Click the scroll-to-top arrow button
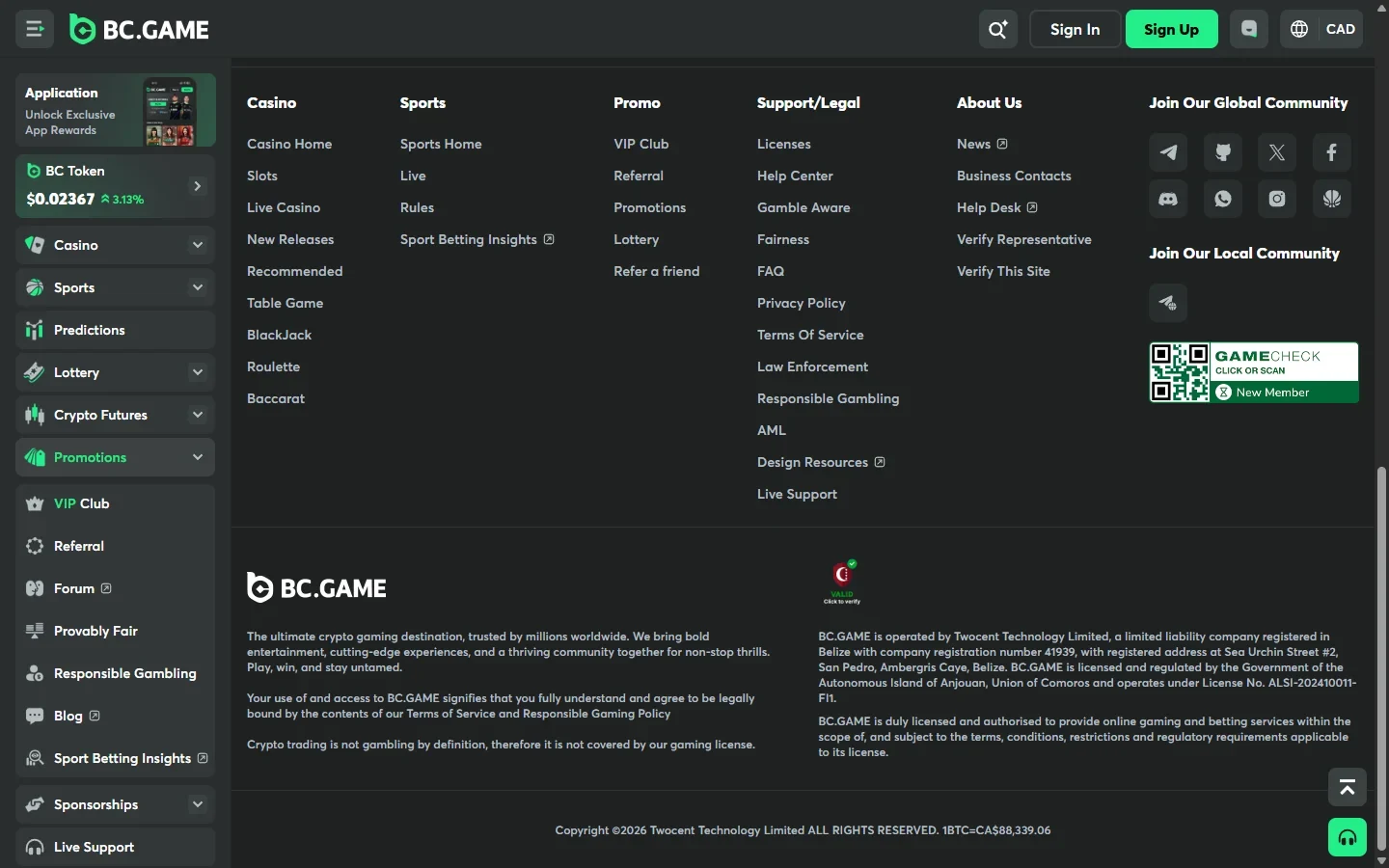The height and width of the screenshot is (868, 1389). tap(1348, 787)
